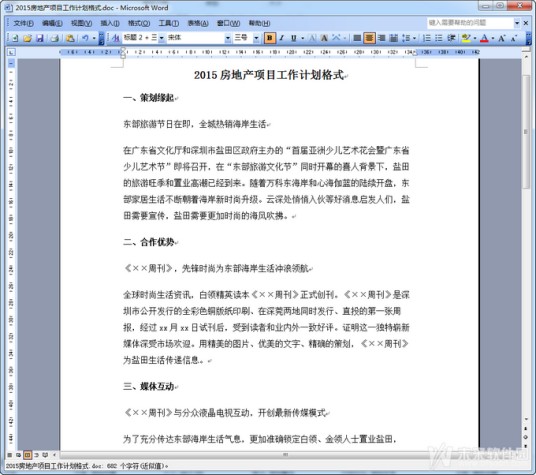The image size is (536, 475).
Task: Toggle numbered list formatting
Action: (x=427, y=38)
